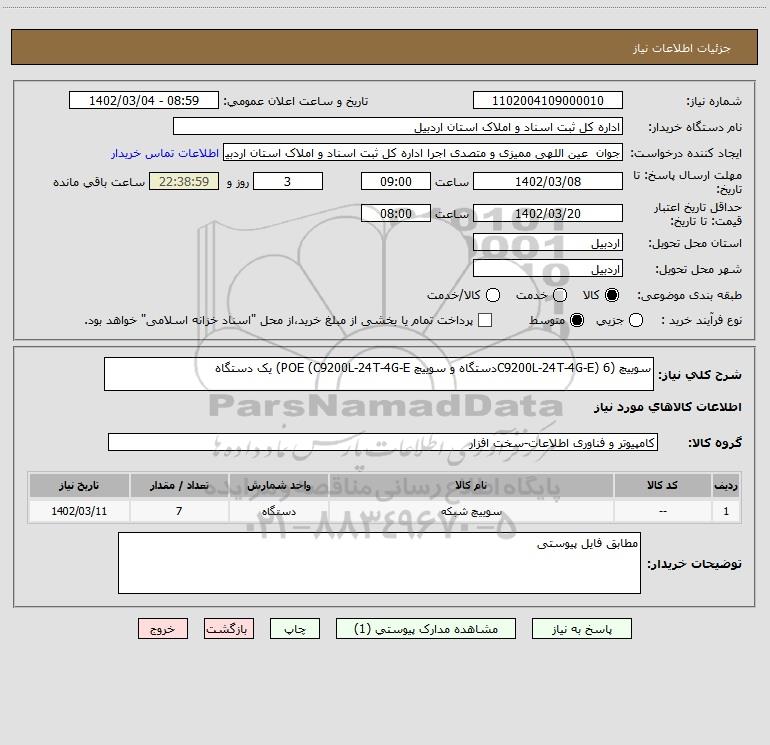The image size is (770, 745).
Task: Choose the کالا/خدمت radio button
Action: click(493, 295)
